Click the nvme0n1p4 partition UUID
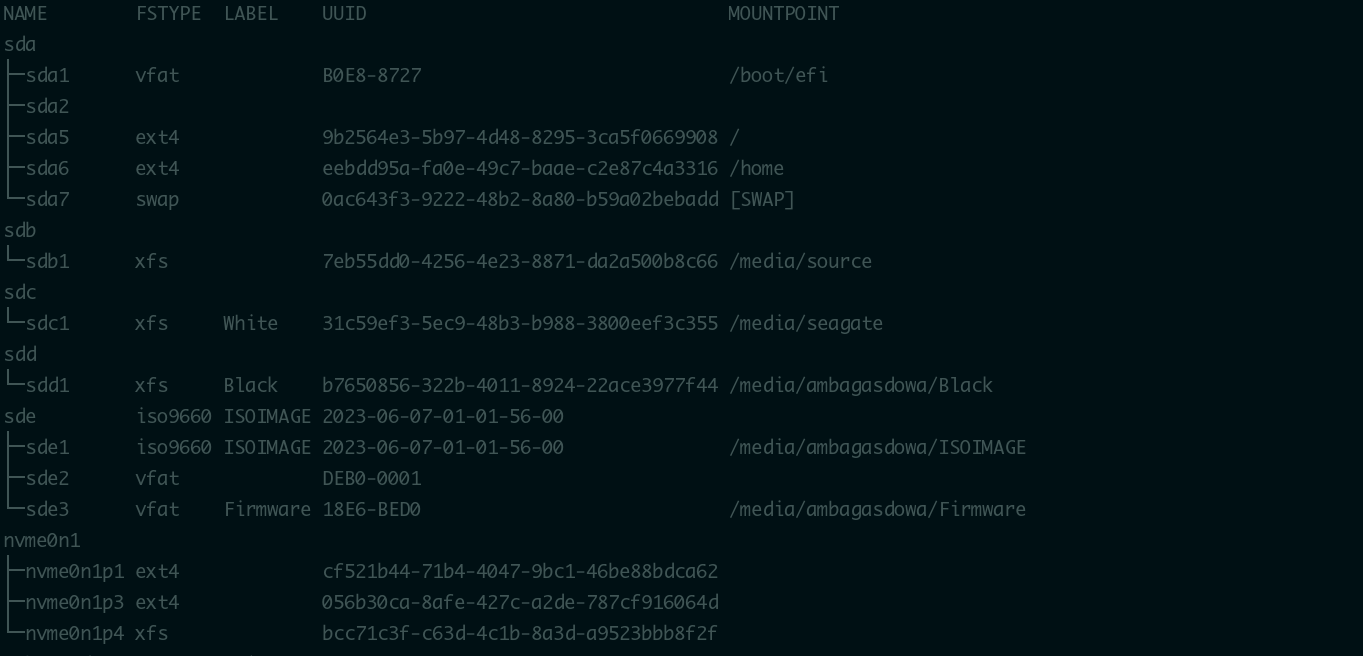Viewport: 1363px width, 656px height. (x=519, y=633)
